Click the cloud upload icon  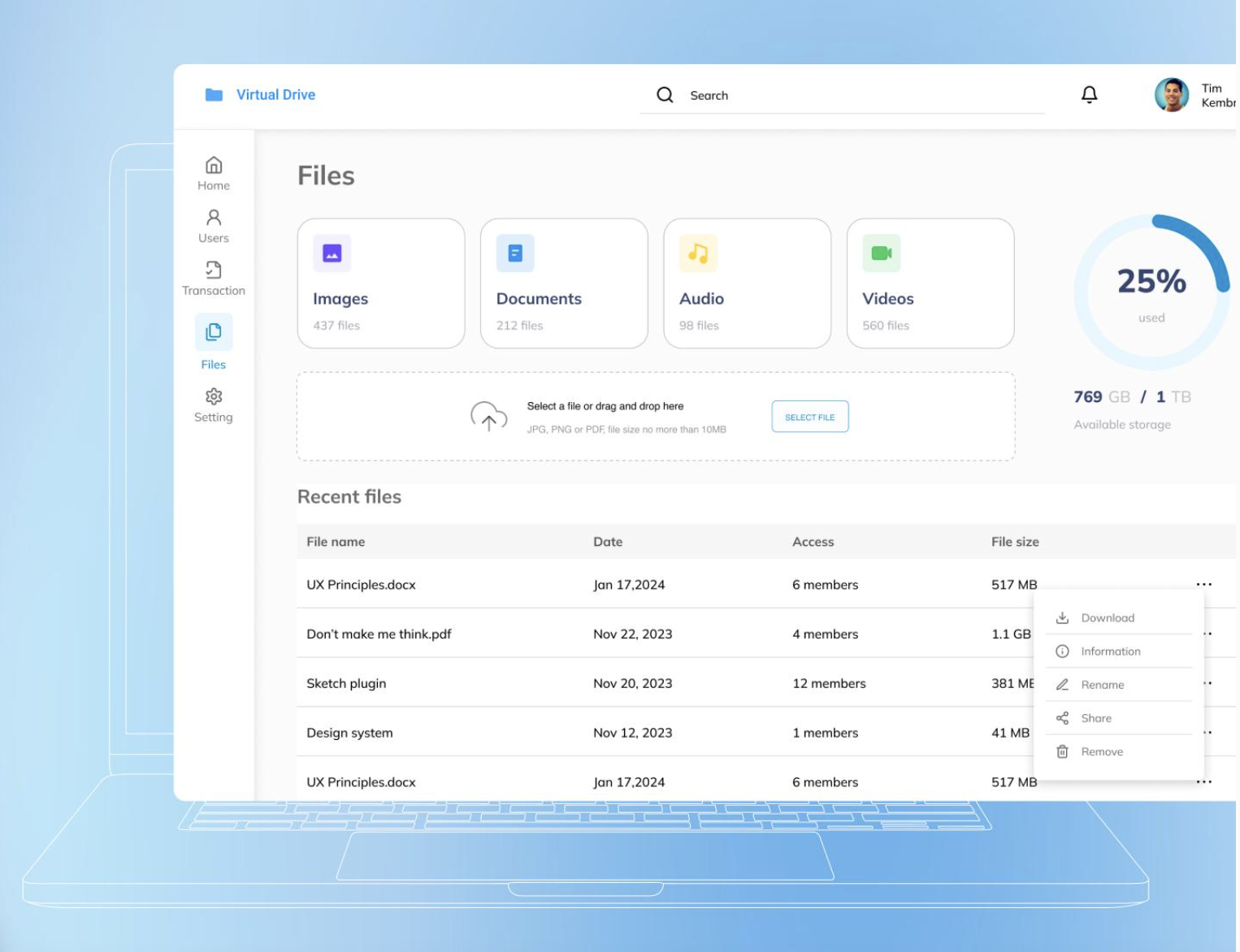[488, 416]
